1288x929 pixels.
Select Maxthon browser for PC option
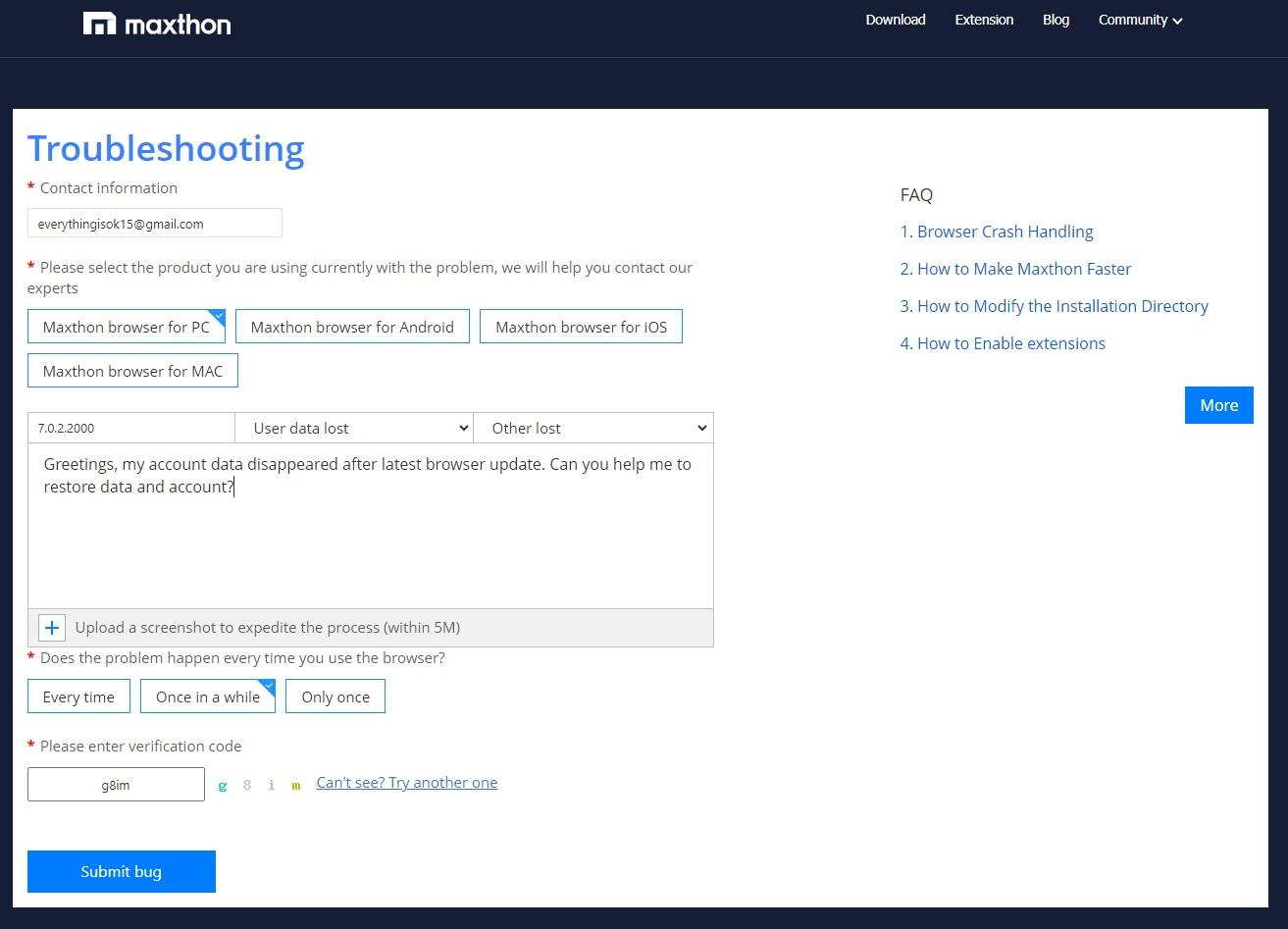tap(127, 327)
